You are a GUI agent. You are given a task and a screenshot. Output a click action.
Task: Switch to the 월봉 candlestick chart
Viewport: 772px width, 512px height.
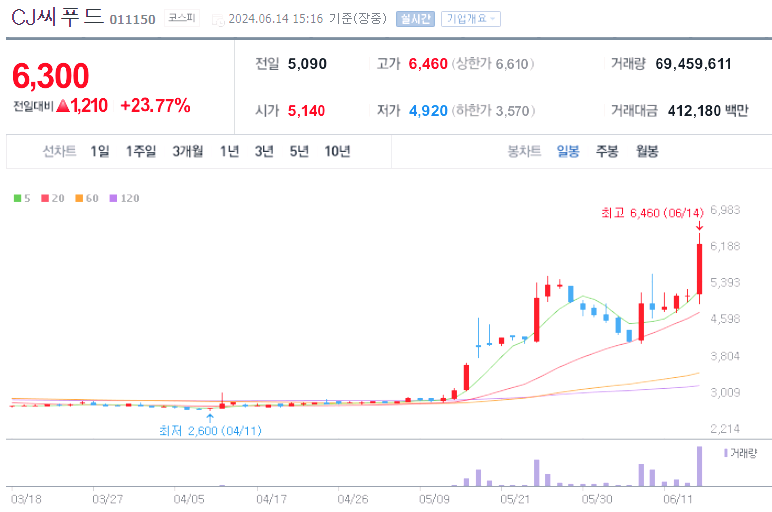pos(647,151)
